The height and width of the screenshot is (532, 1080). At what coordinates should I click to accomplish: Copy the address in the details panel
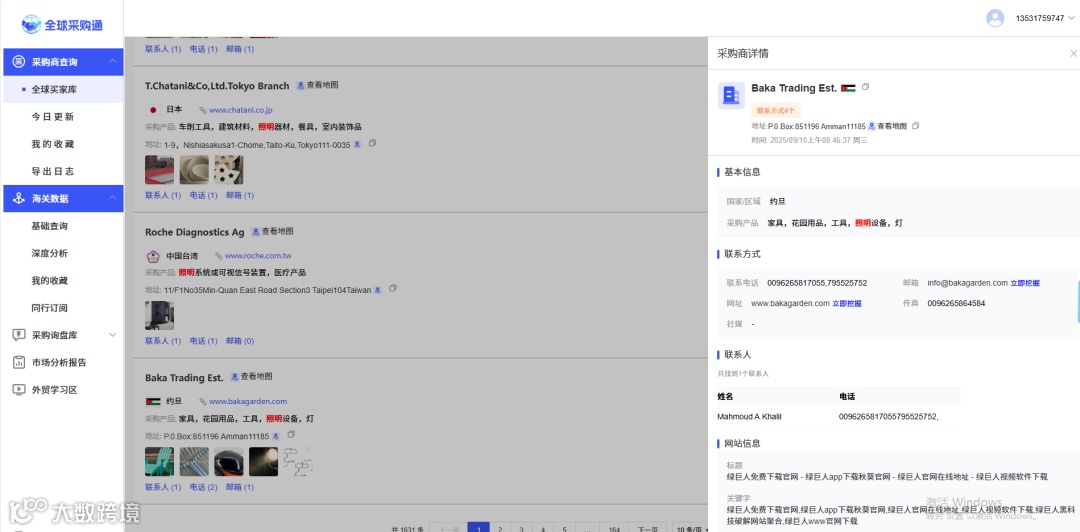[x=915, y=126]
